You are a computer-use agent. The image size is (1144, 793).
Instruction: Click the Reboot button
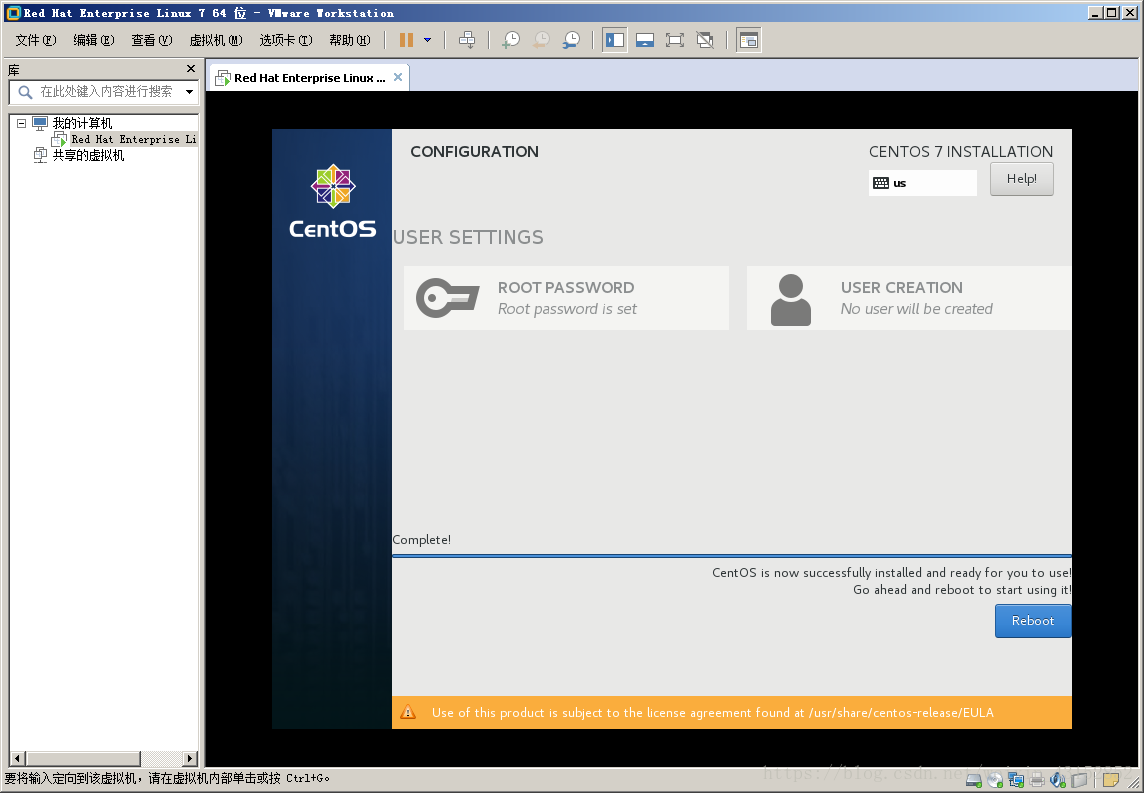click(x=1032, y=621)
